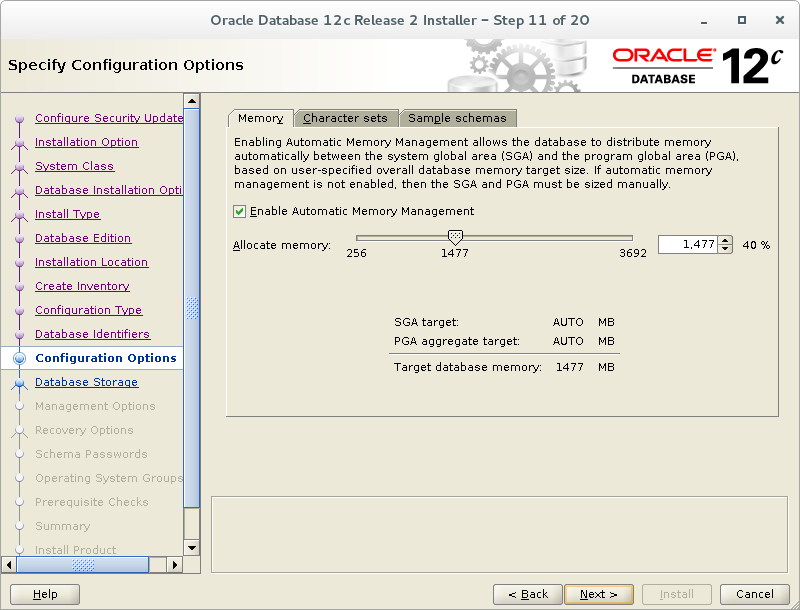
Task: Click the left arrow of the horizontal scrollbar
Action: pos(9,565)
